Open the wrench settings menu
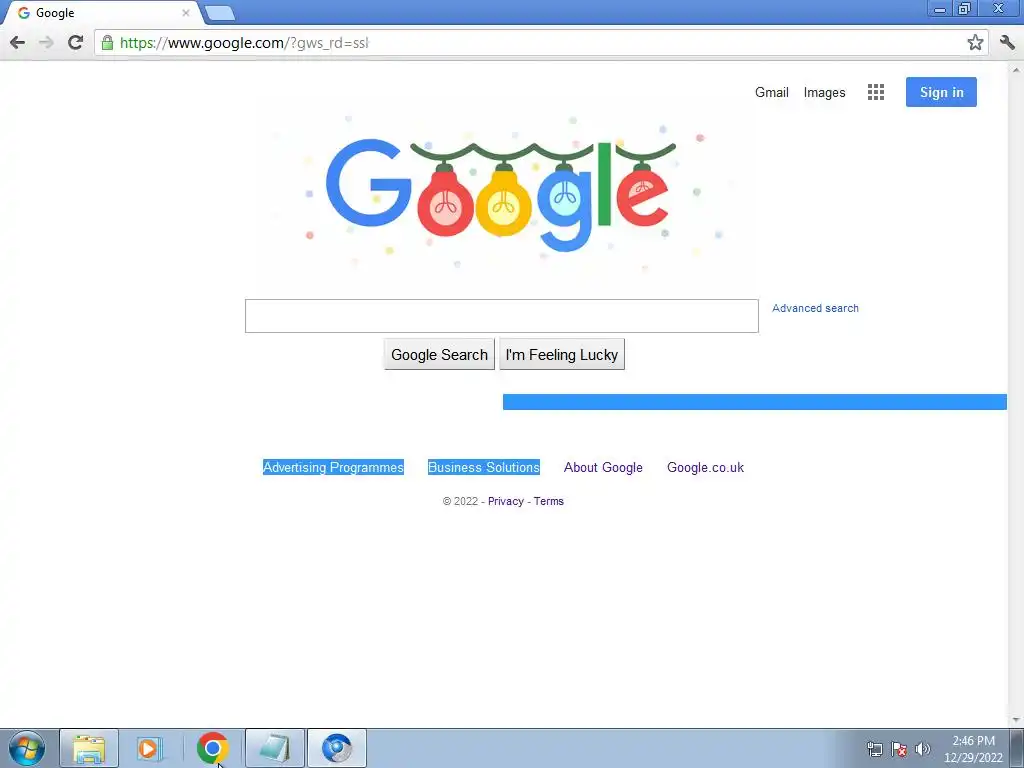Image resolution: width=1024 pixels, height=768 pixels. click(1007, 43)
